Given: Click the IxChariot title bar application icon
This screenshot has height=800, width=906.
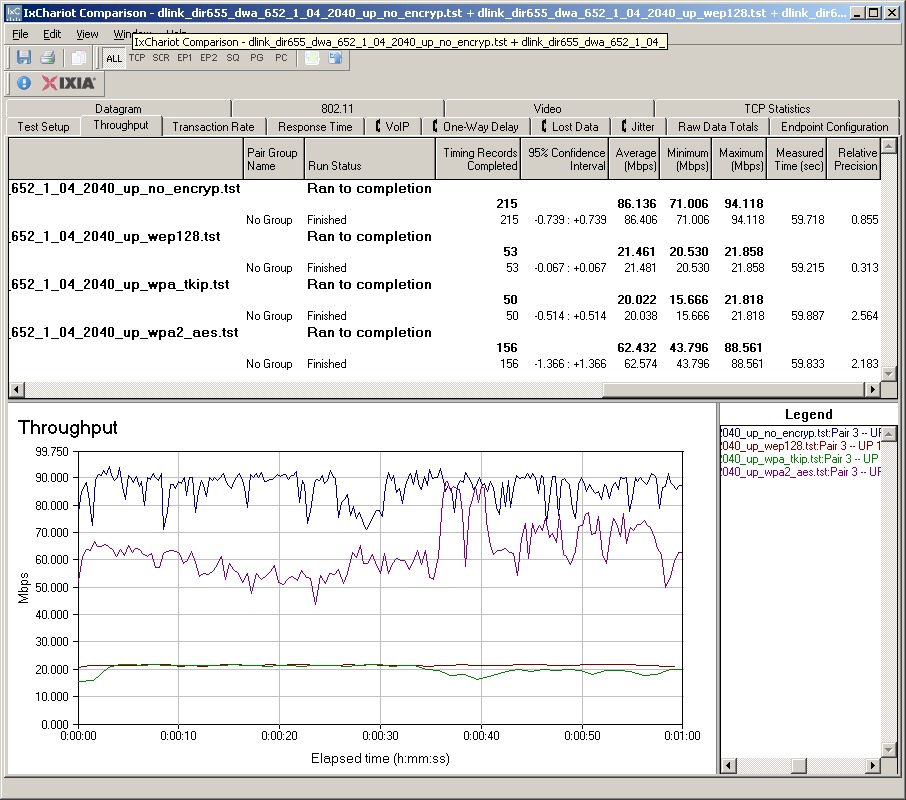Looking at the screenshot, I should coord(13,13).
